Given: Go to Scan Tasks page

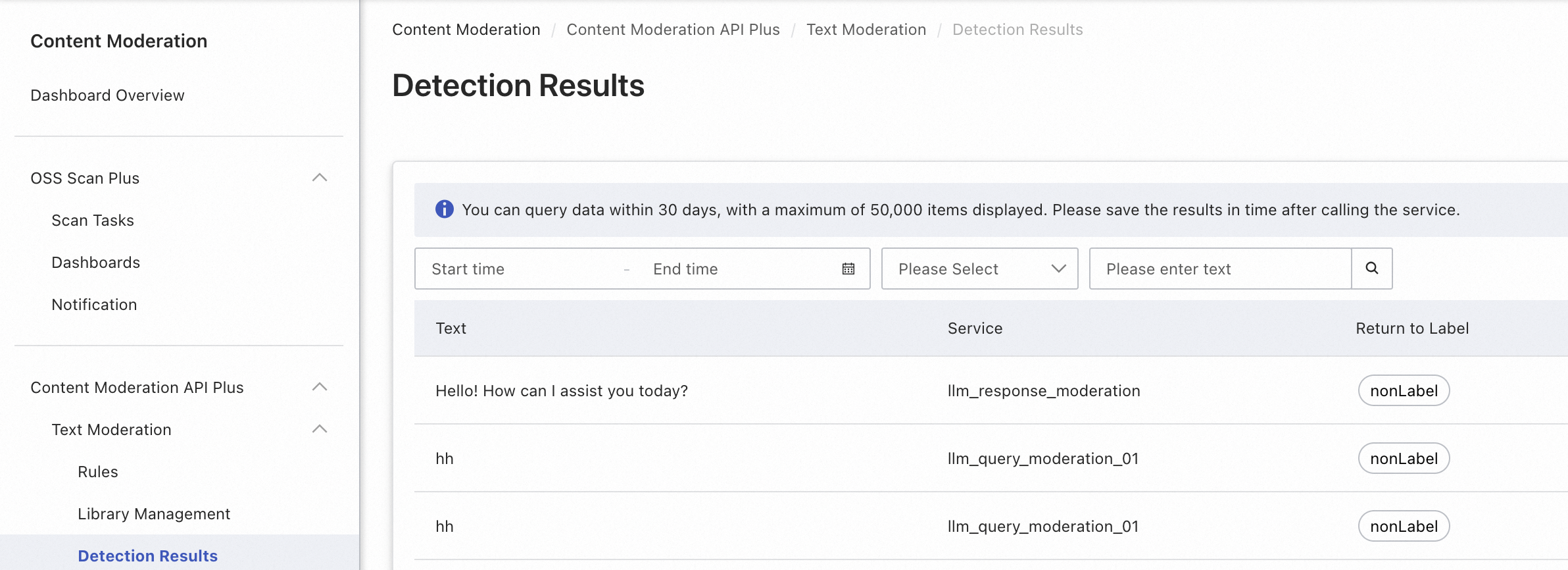Looking at the screenshot, I should pyautogui.click(x=93, y=220).
